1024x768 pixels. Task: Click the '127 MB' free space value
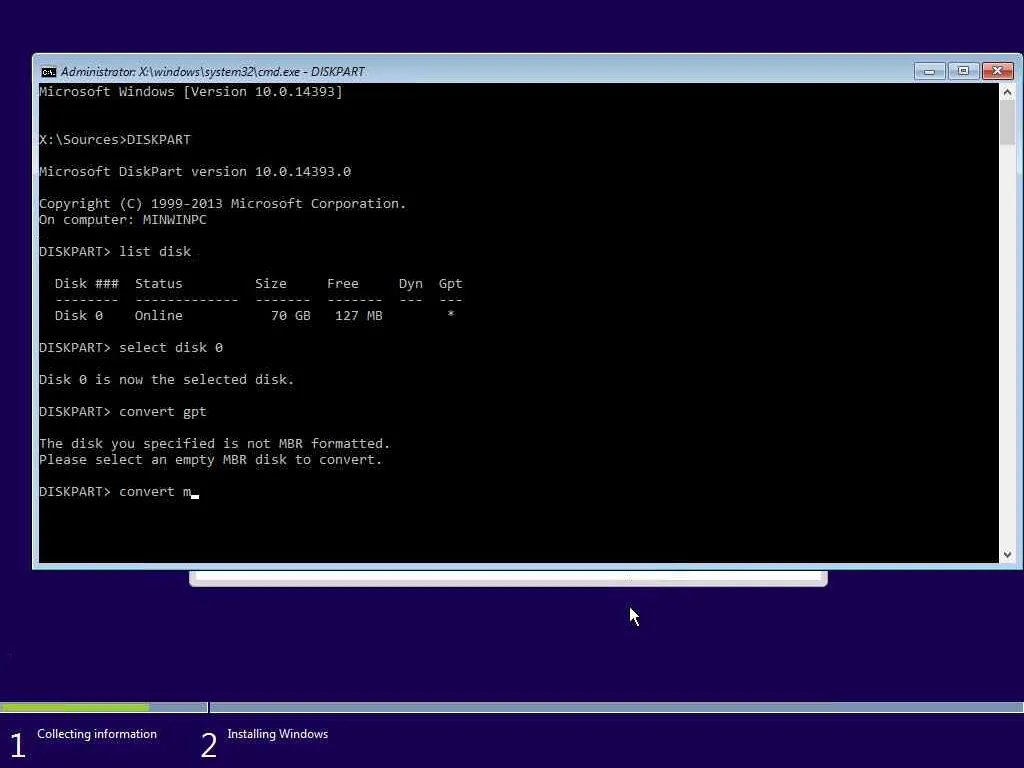coord(359,315)
